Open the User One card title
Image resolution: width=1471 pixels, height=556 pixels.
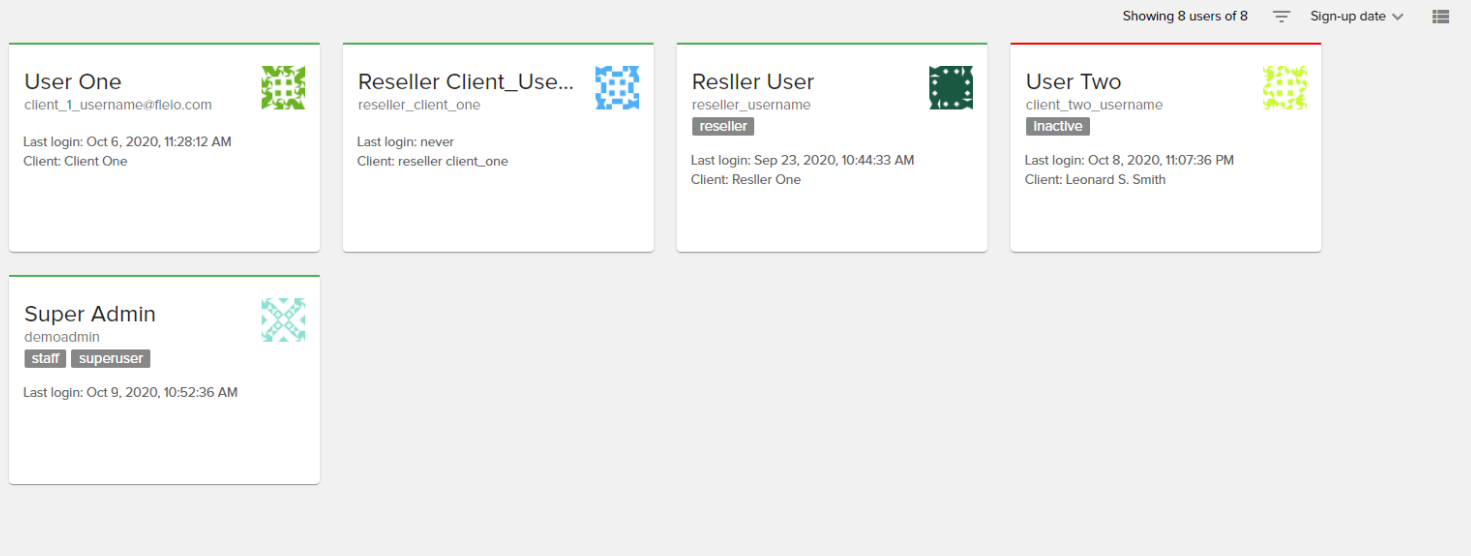click(73, 82)
